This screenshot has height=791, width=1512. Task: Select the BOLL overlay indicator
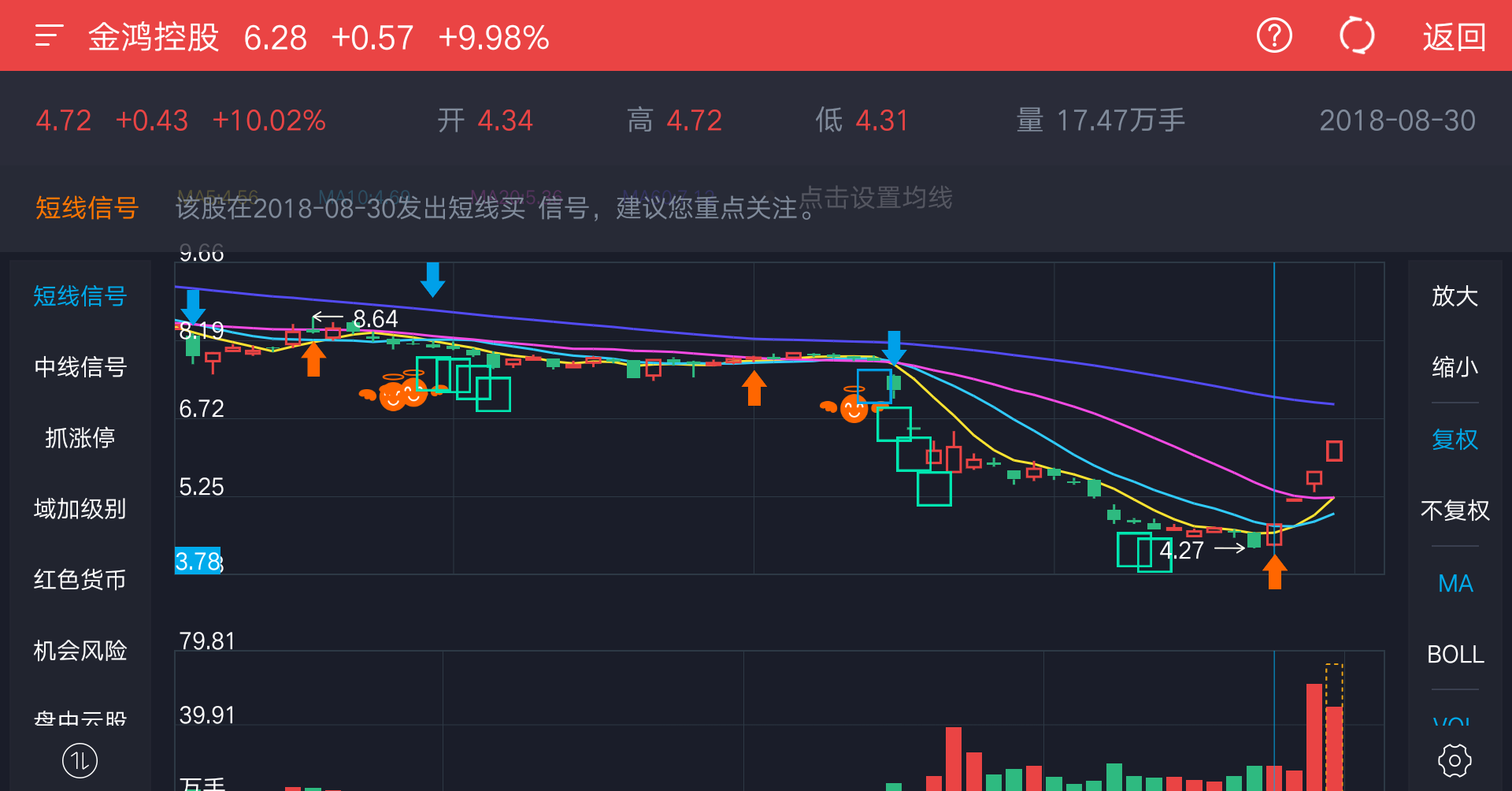click(x=1455, y=654)
